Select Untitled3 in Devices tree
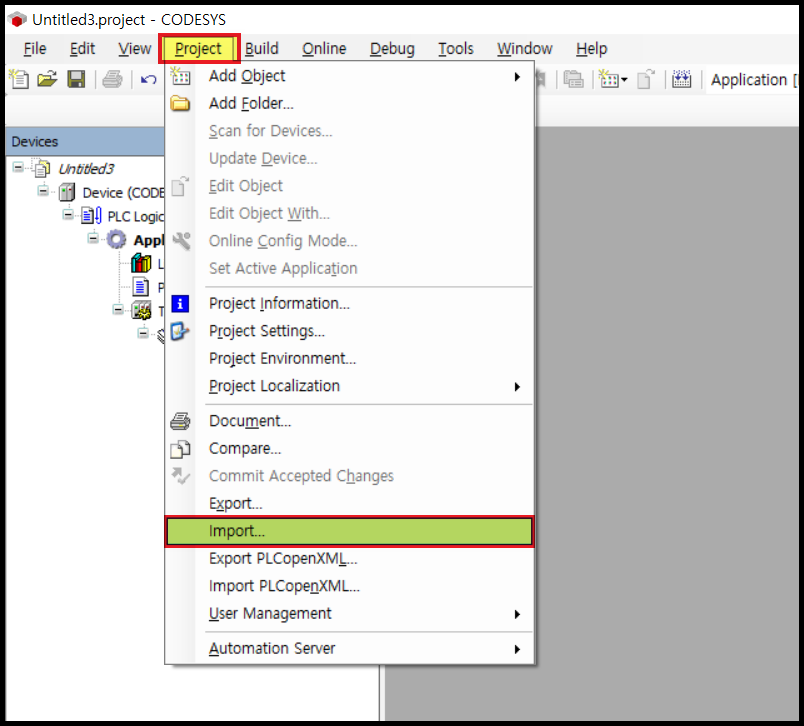 [86, 169]
